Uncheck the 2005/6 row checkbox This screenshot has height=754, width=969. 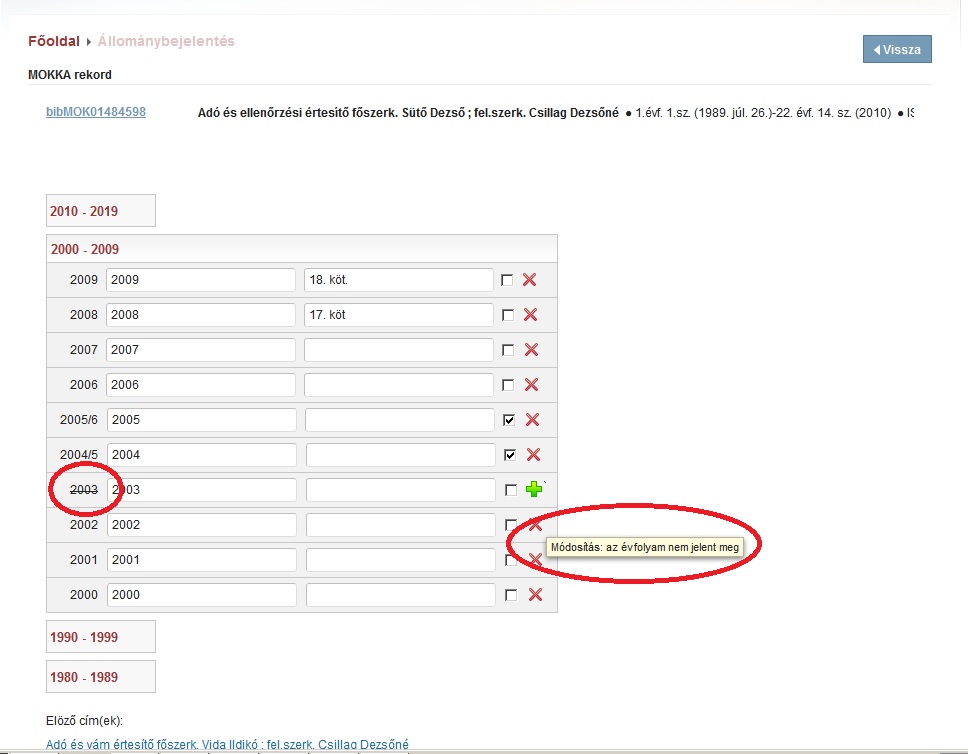(x=510, y=420)
